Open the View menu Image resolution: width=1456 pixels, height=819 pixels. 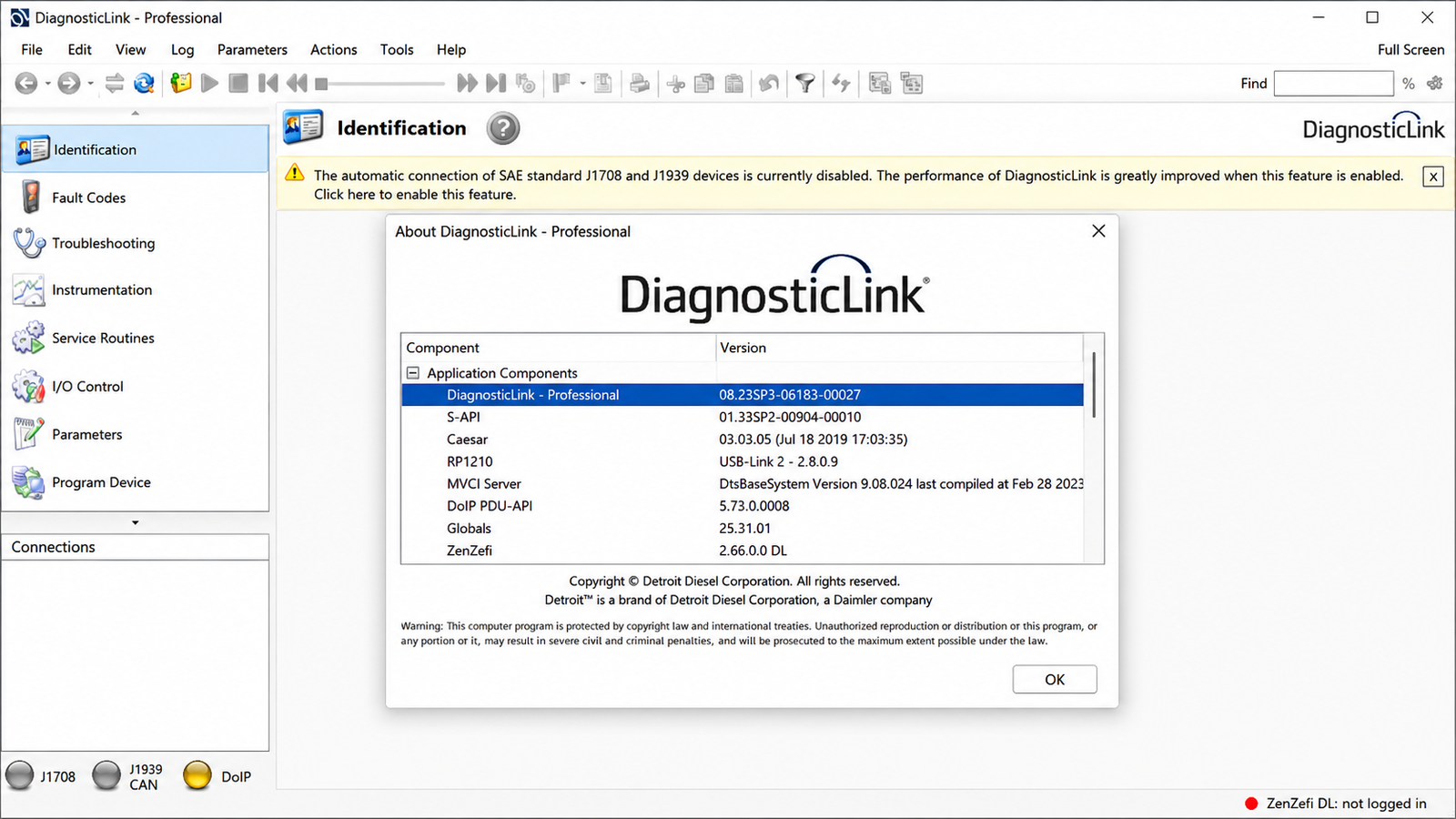coord(130,50)
